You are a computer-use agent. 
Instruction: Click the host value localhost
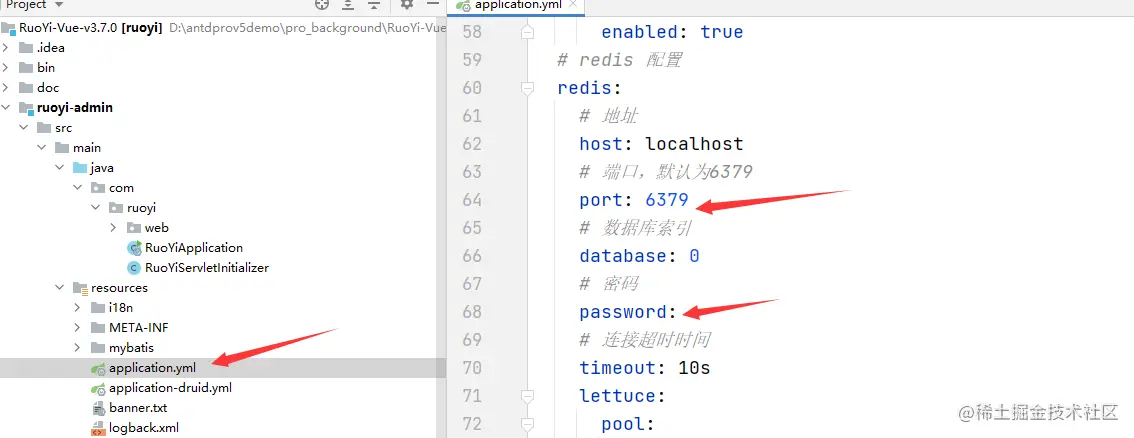(694, 144)
